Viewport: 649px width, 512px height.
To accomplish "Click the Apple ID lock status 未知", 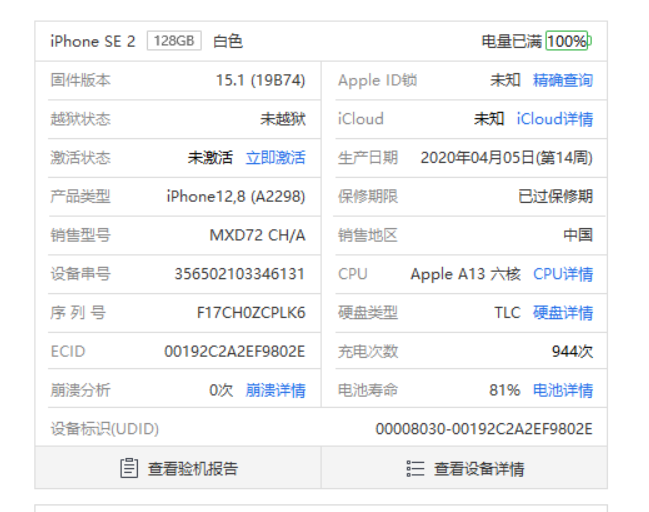I will coord(505,80).
